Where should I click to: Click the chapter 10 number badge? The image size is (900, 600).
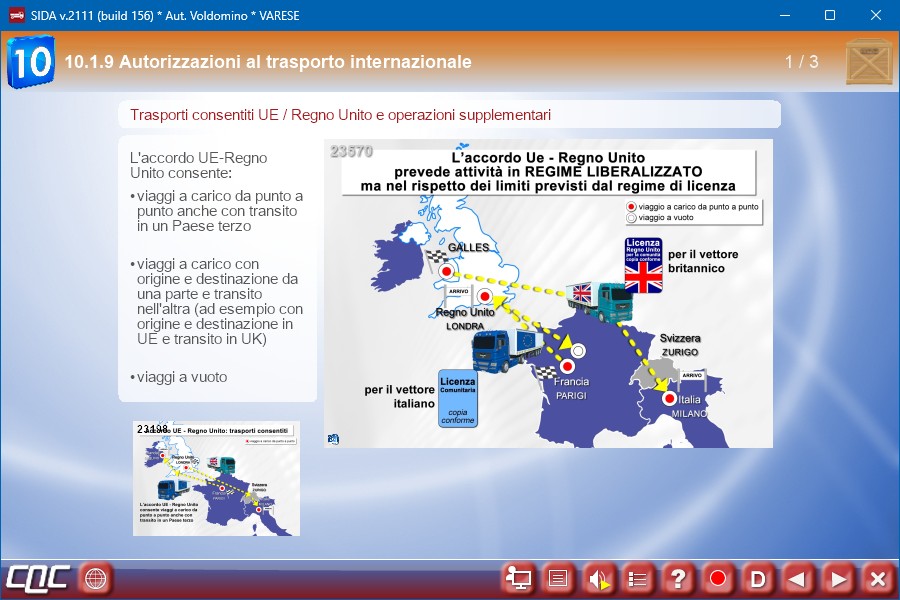31,62
